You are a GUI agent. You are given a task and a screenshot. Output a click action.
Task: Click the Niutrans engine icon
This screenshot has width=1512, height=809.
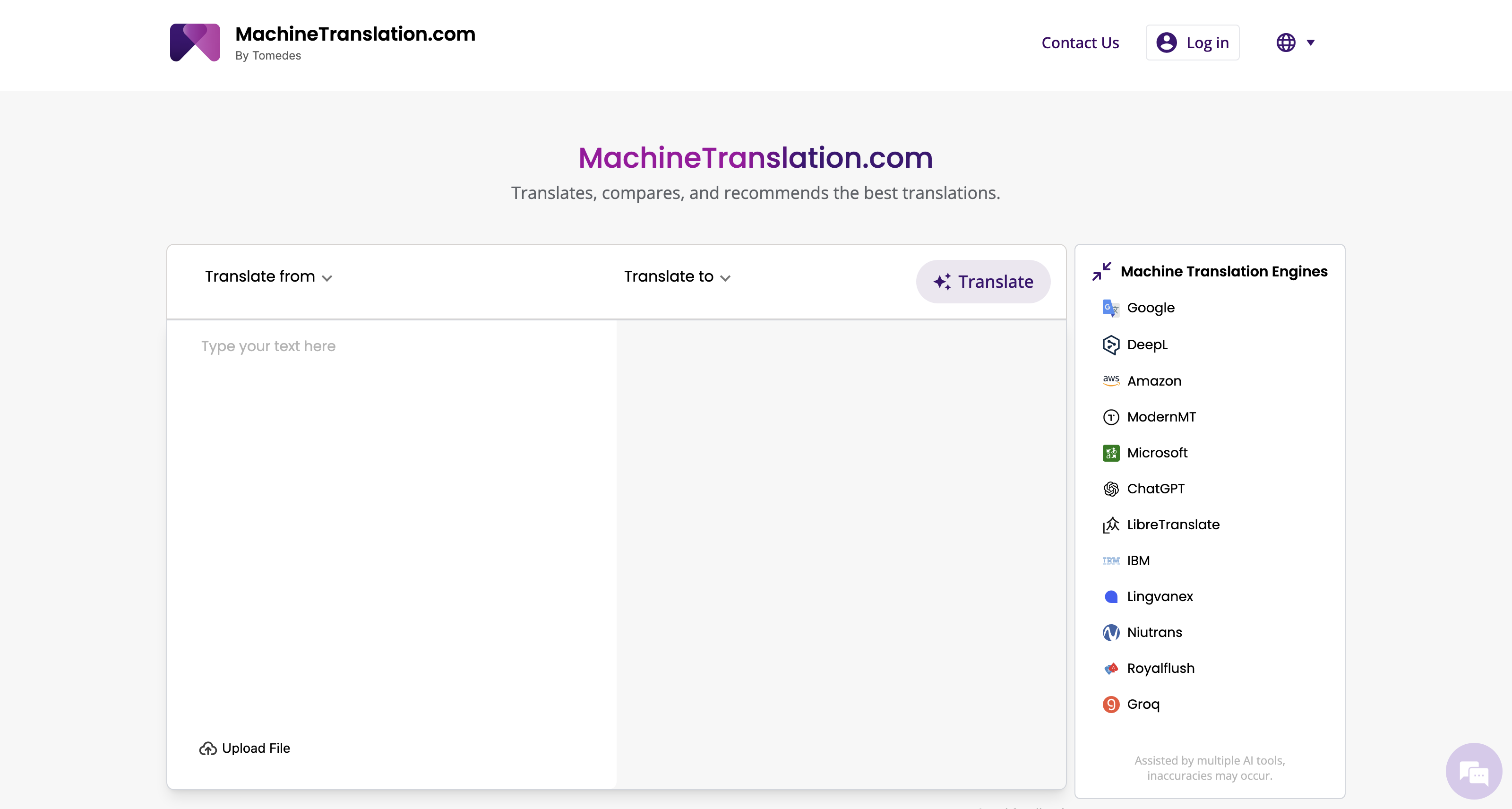(1110, 632)
